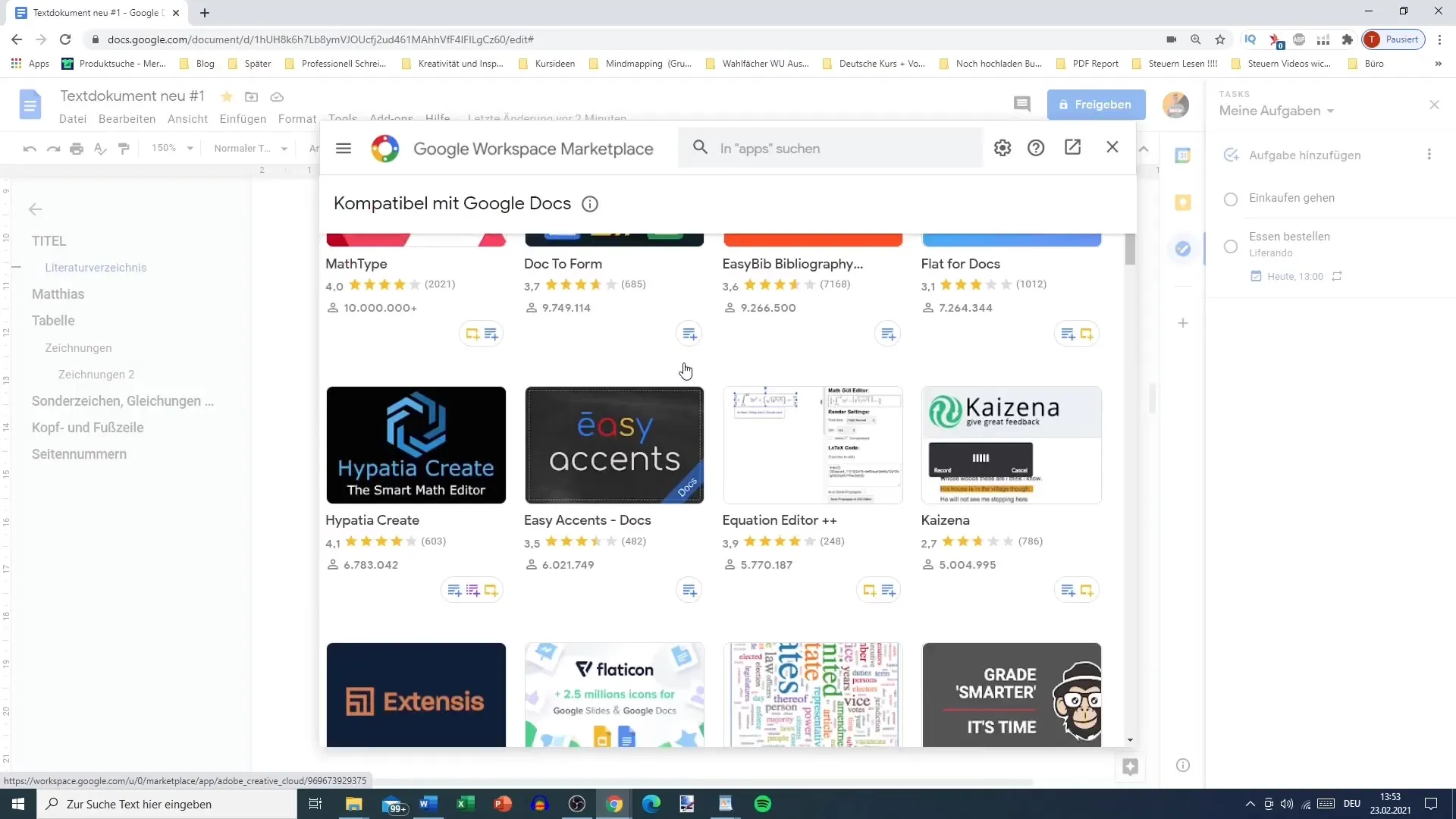1456x819 pixels.
Task: Click the Freigeben share button
Action: (x=1096, y=105)
